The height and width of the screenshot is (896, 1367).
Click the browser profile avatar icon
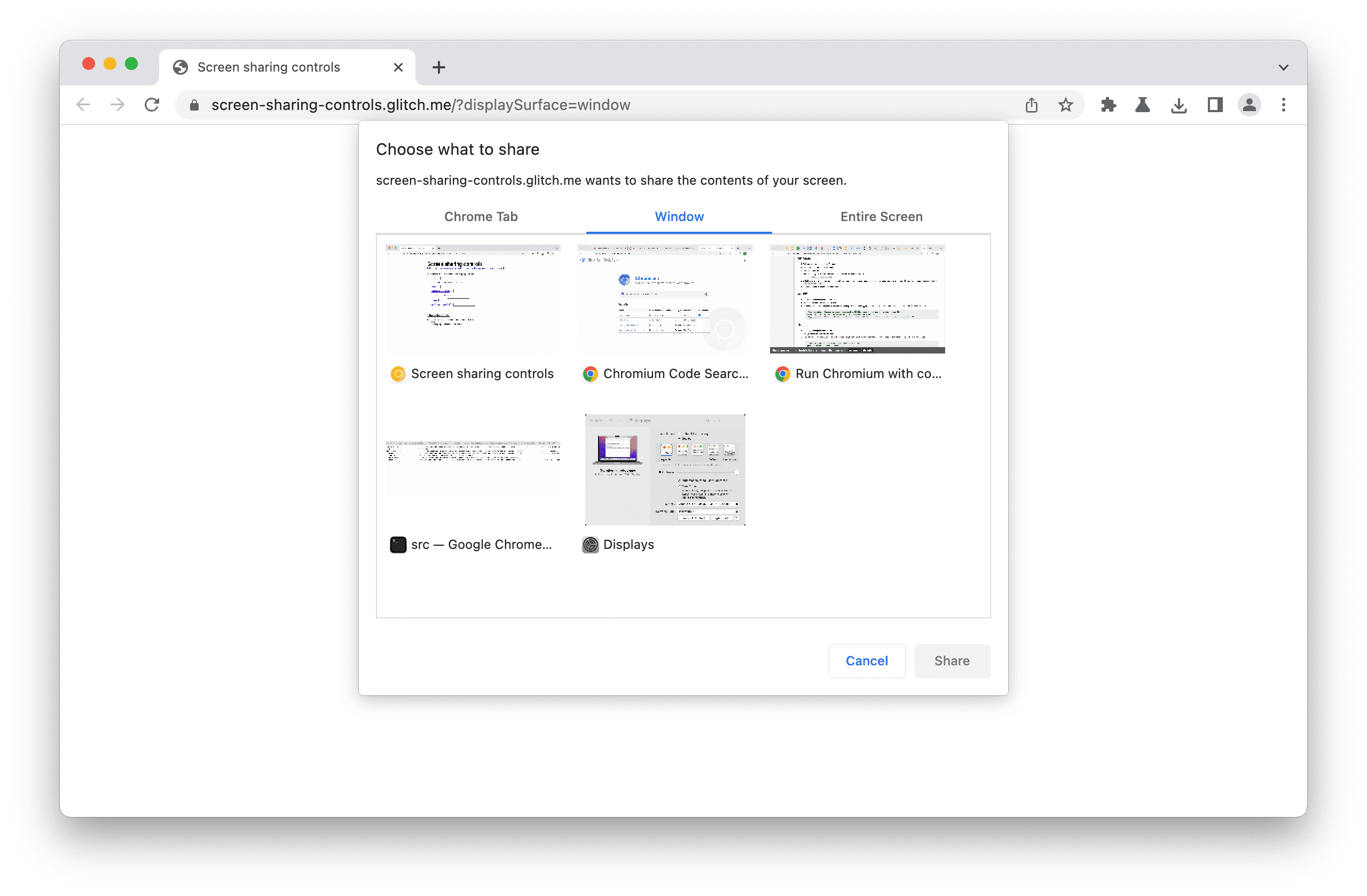pyautogui.click(x=1249, y=105)
